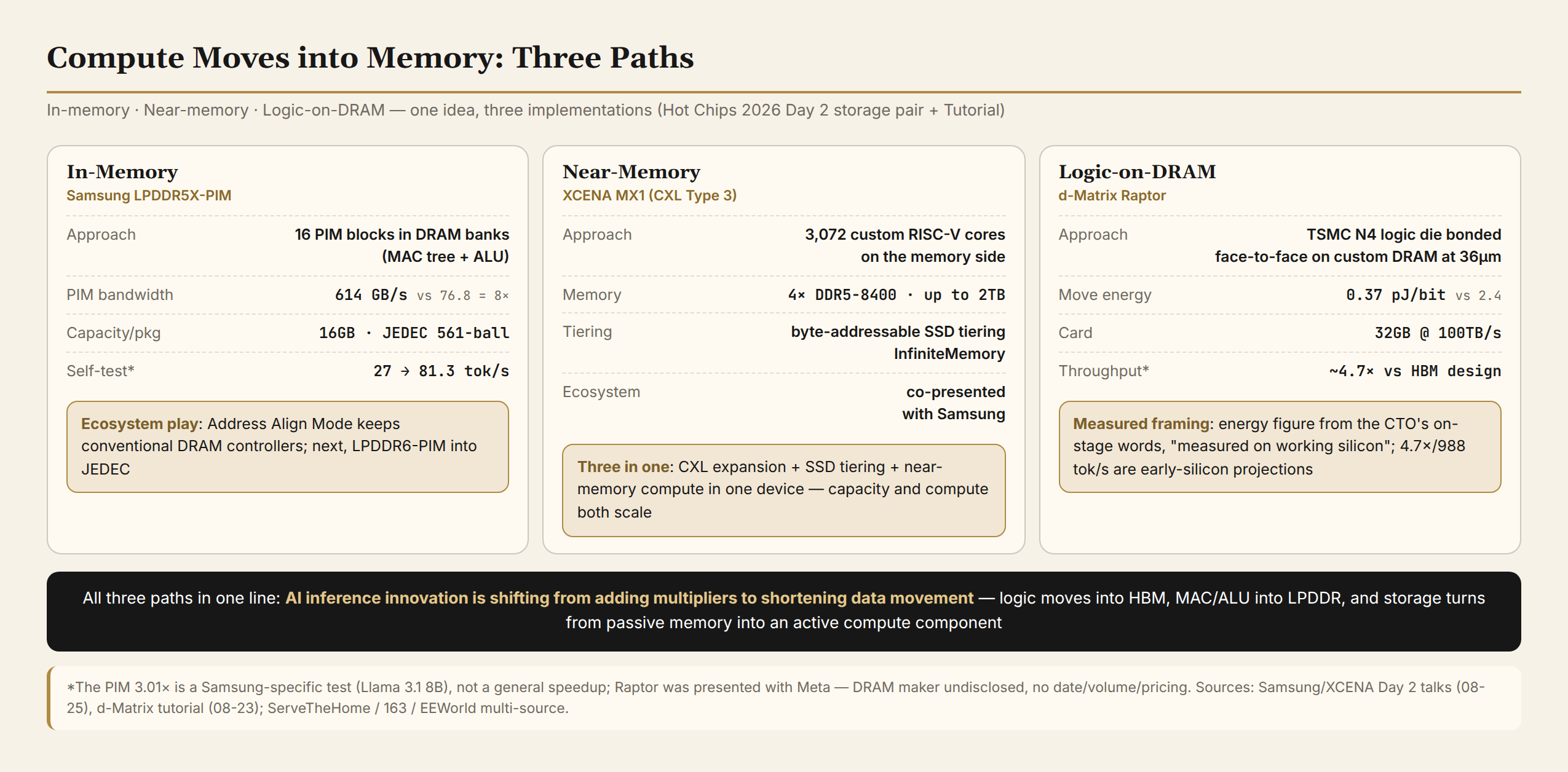Click the 'Move energy' label
The height and width of the screenshot is (772, 1568).
point(1105,294)
